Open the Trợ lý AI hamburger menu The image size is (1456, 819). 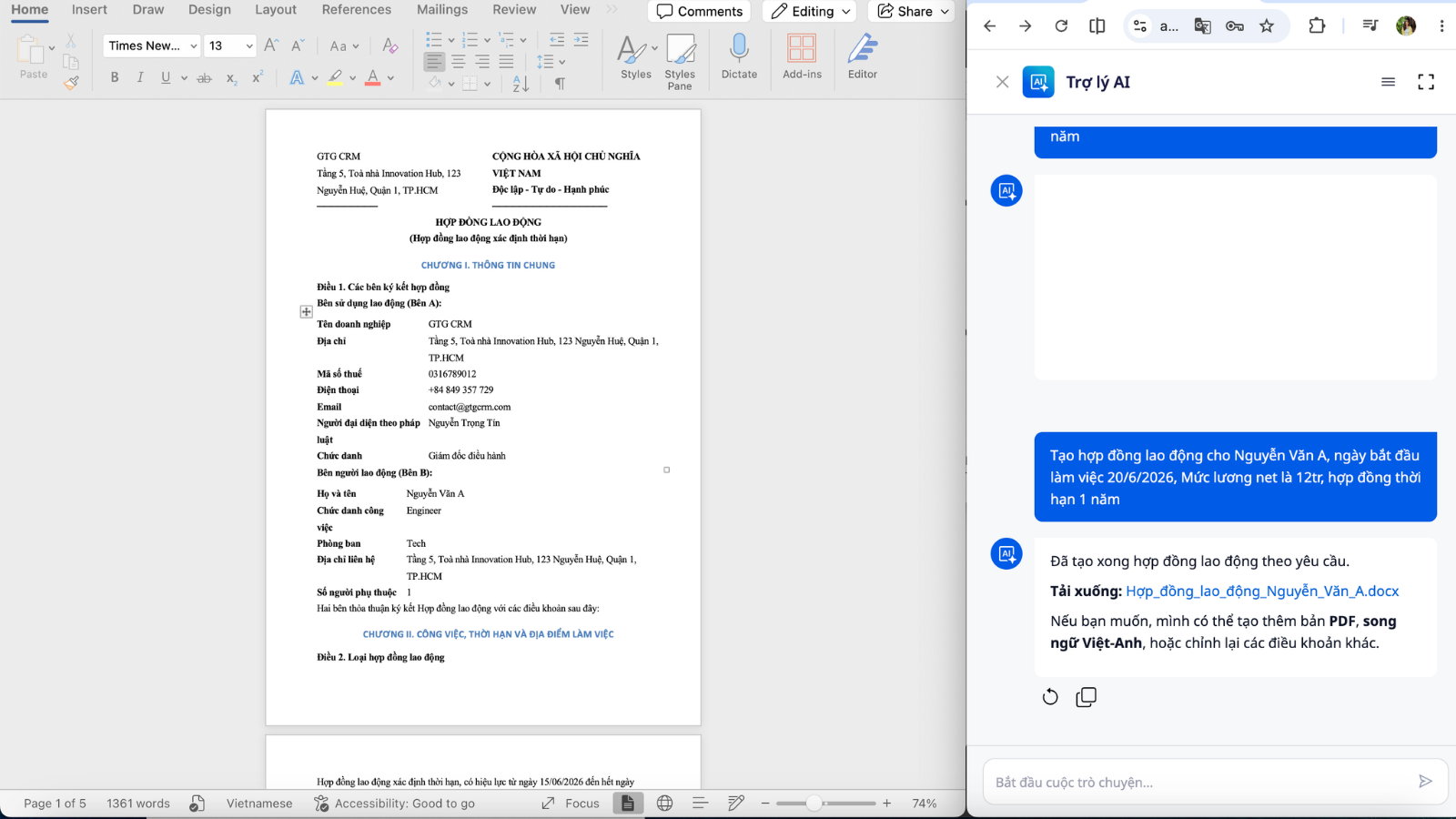[1388, 82]
